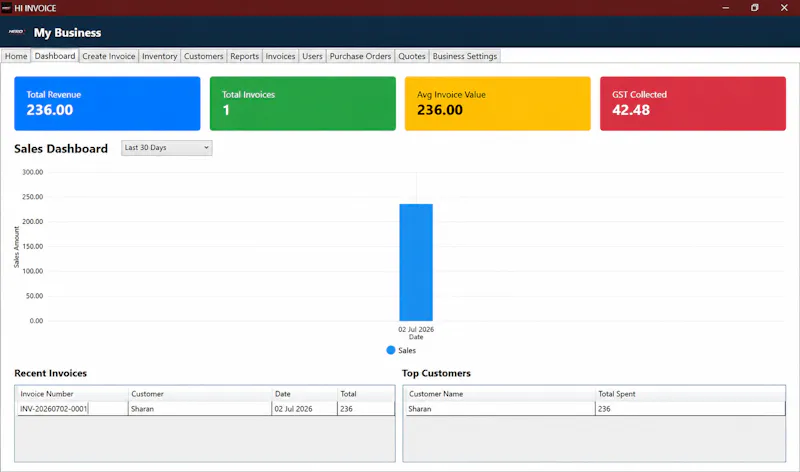Open the Purchase Orders tab
Screen dimensions: 800x472
click(360, 56)
